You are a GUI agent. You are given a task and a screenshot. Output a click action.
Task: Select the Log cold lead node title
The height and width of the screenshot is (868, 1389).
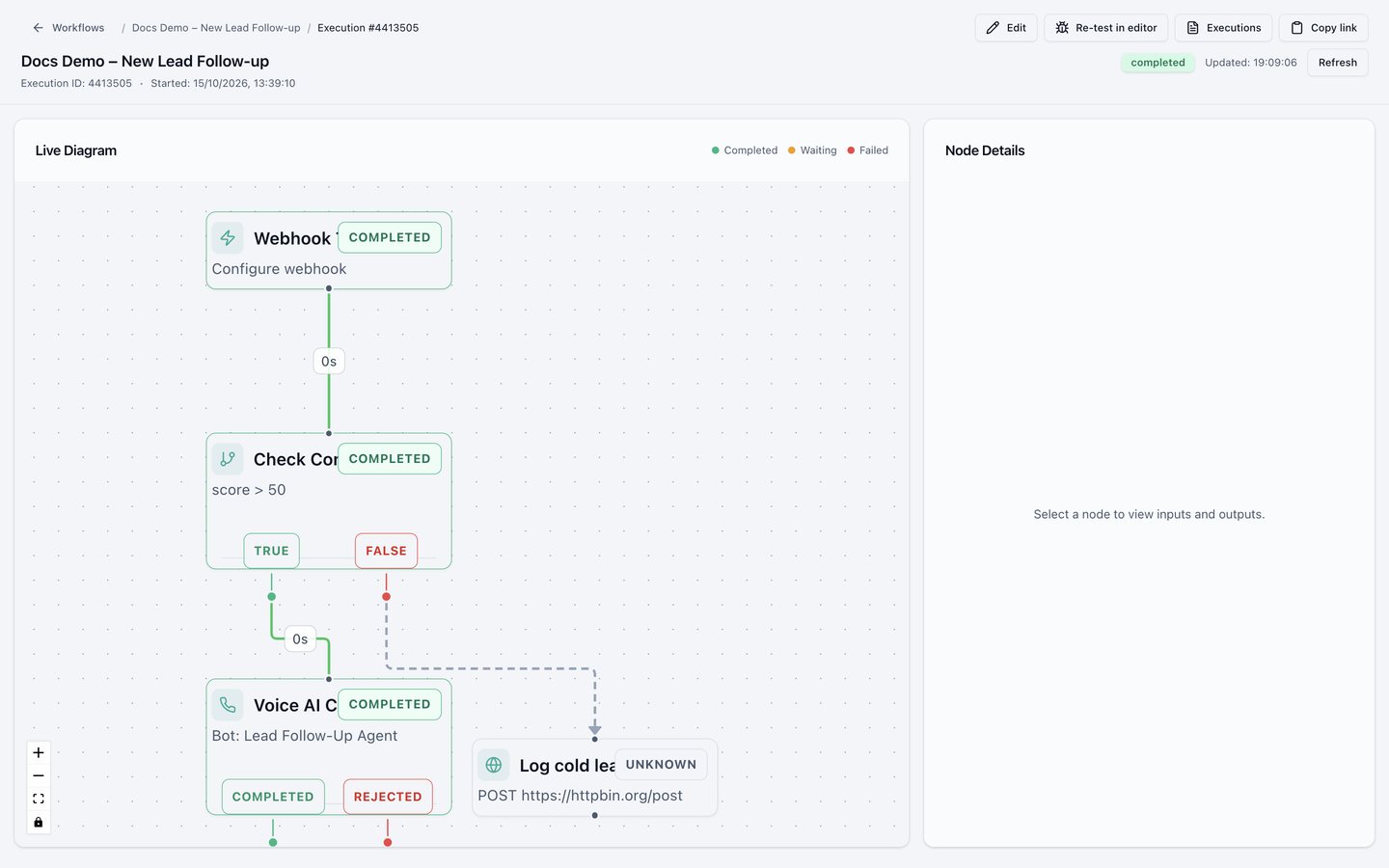(x=567, y=765)
